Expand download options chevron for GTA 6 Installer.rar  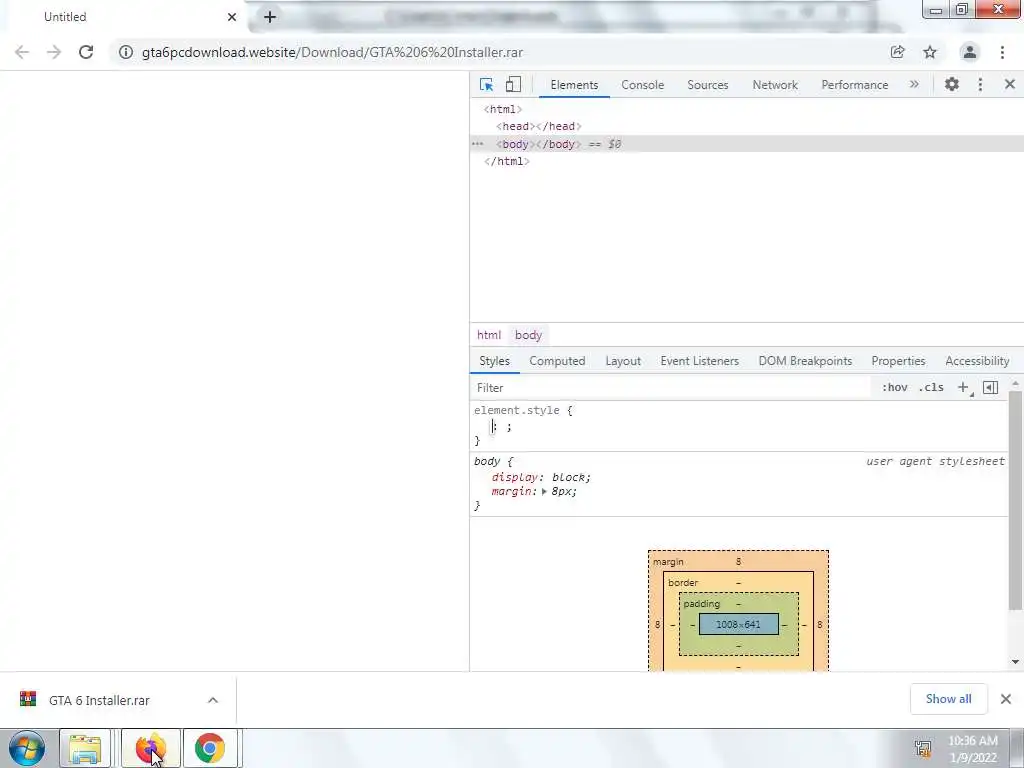click(x=213, y=700)
